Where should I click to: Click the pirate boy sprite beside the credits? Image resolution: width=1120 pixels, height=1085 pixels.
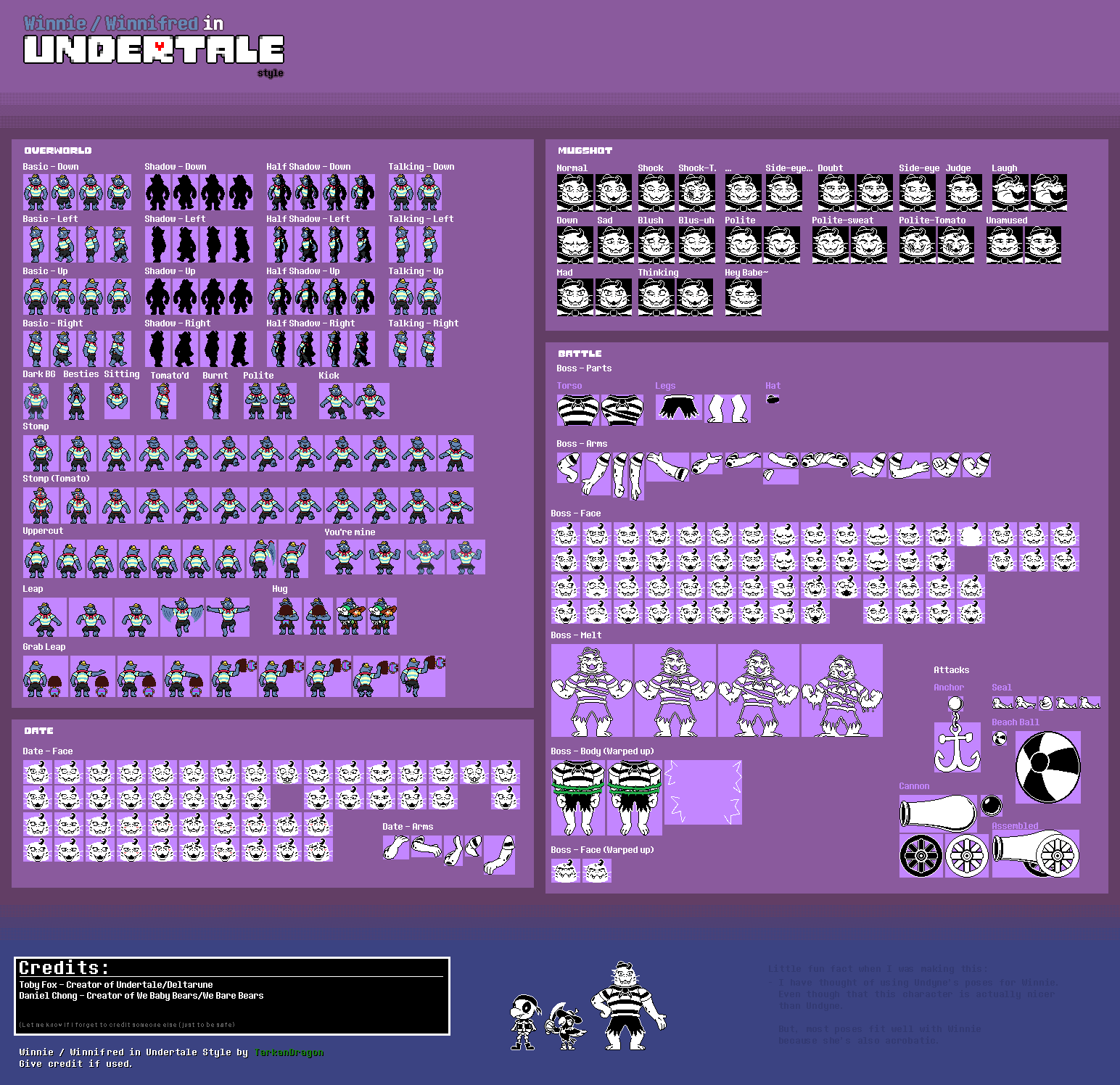click(524, 1023)
